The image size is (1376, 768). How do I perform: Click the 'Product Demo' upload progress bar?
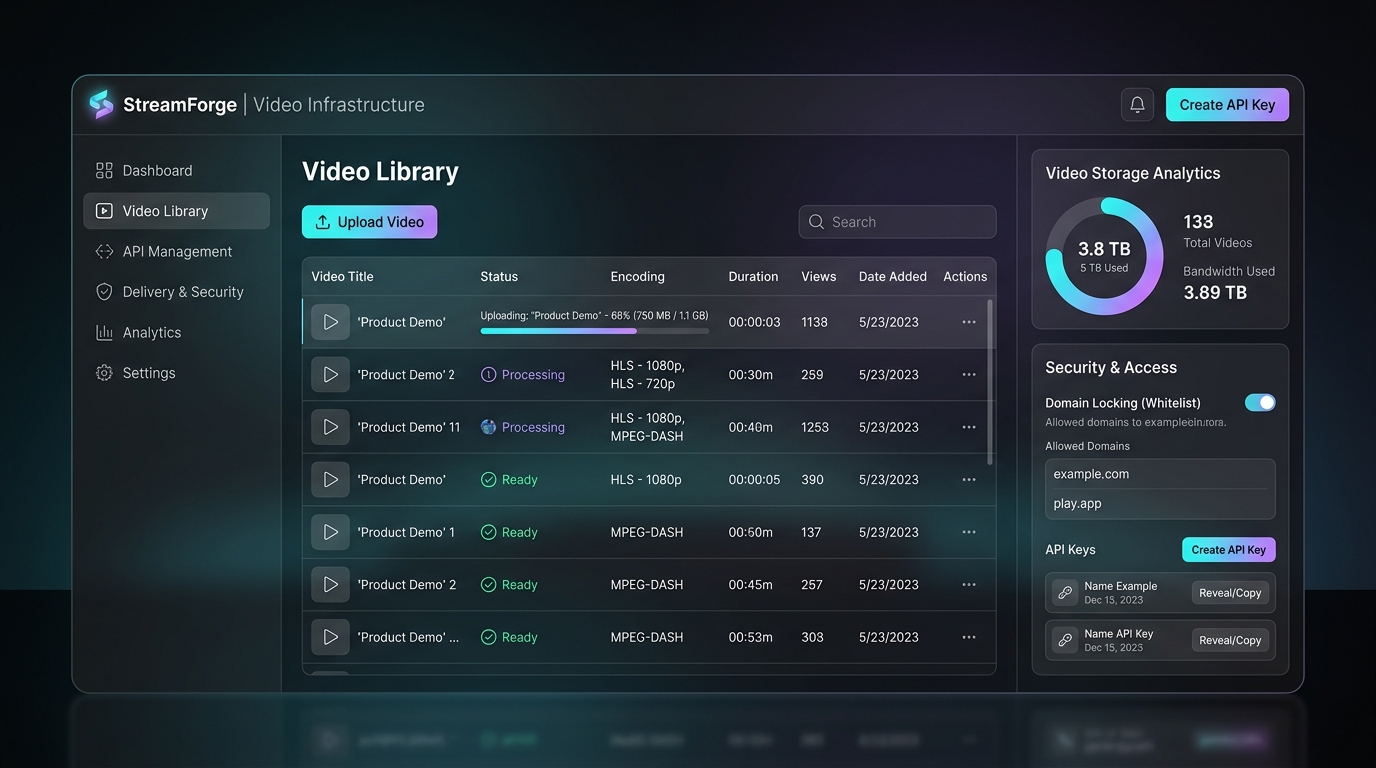(x=594, y=330)
